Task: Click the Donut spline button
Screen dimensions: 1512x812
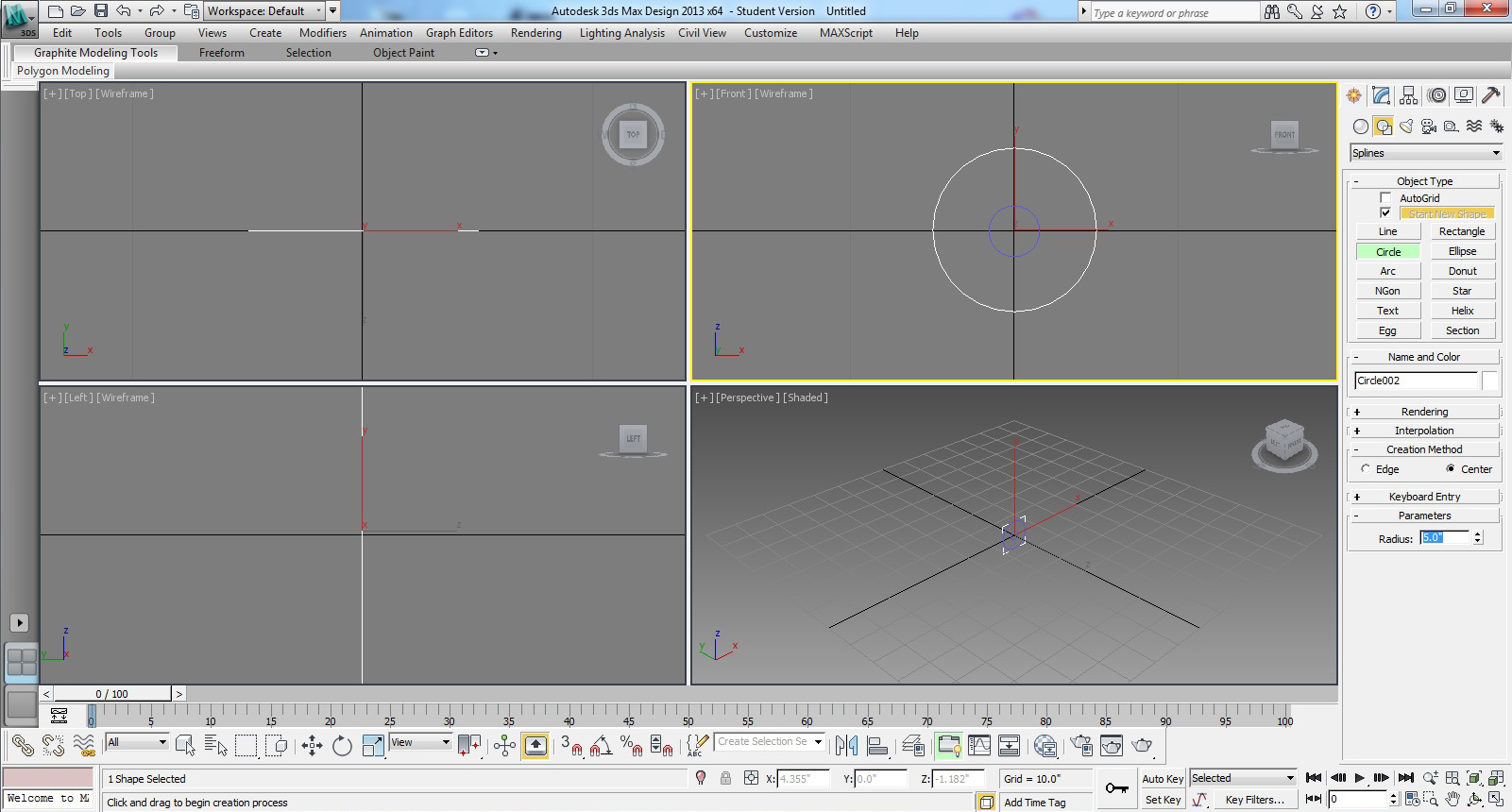Action: [x=1462, y=271]
